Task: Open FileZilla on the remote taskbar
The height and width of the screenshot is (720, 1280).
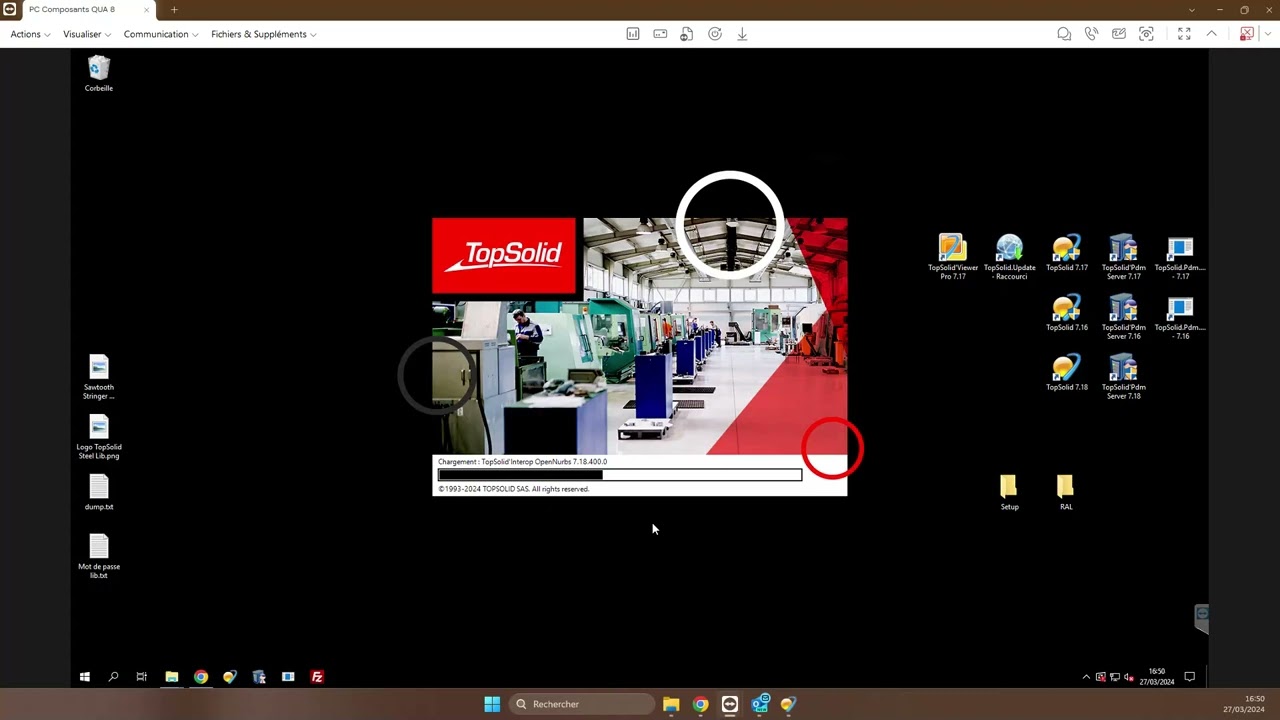Action: tap(317, 677)
